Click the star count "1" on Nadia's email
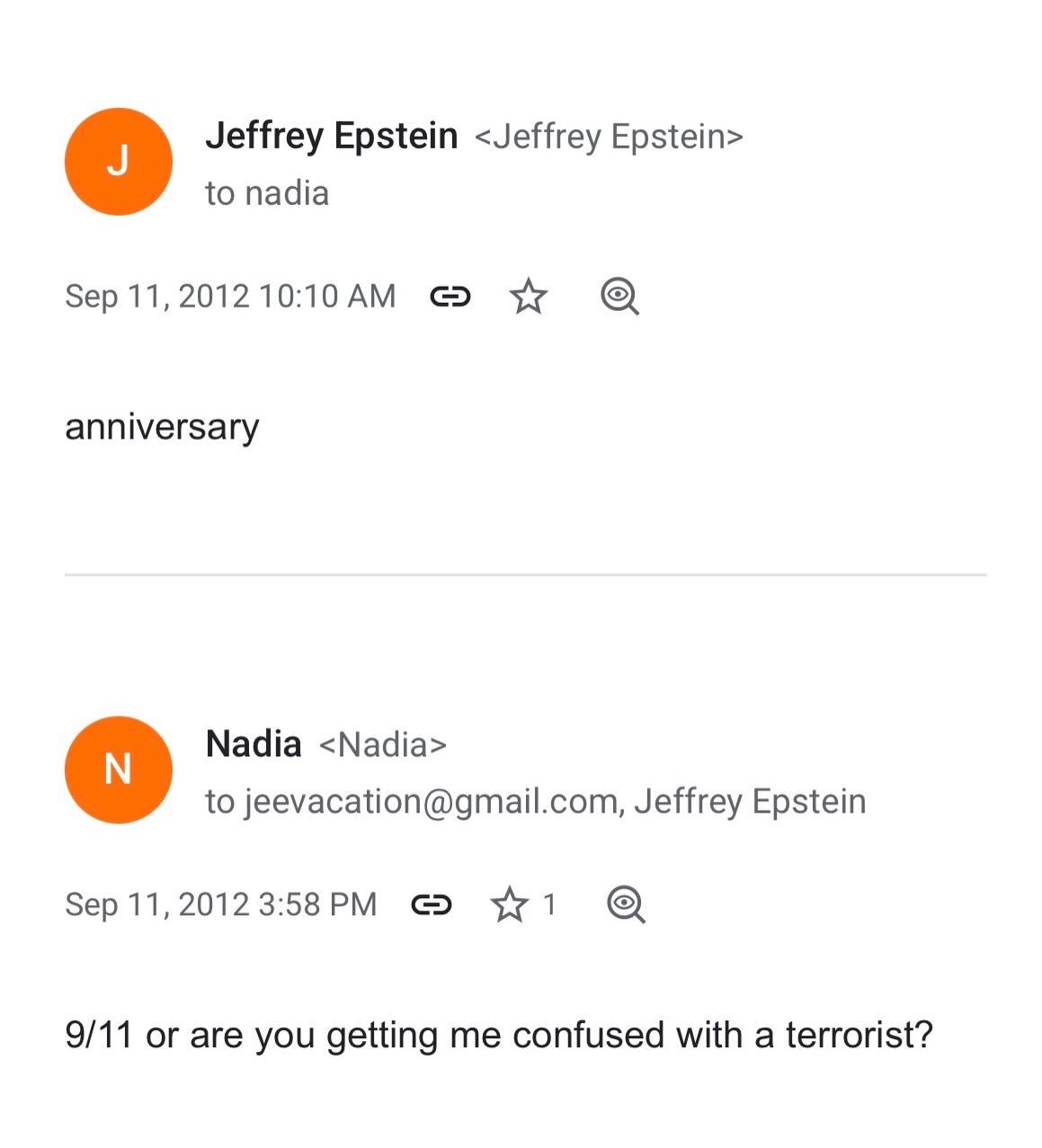The height and width of the screenshot is (1148, 1042). pos(550,904)
